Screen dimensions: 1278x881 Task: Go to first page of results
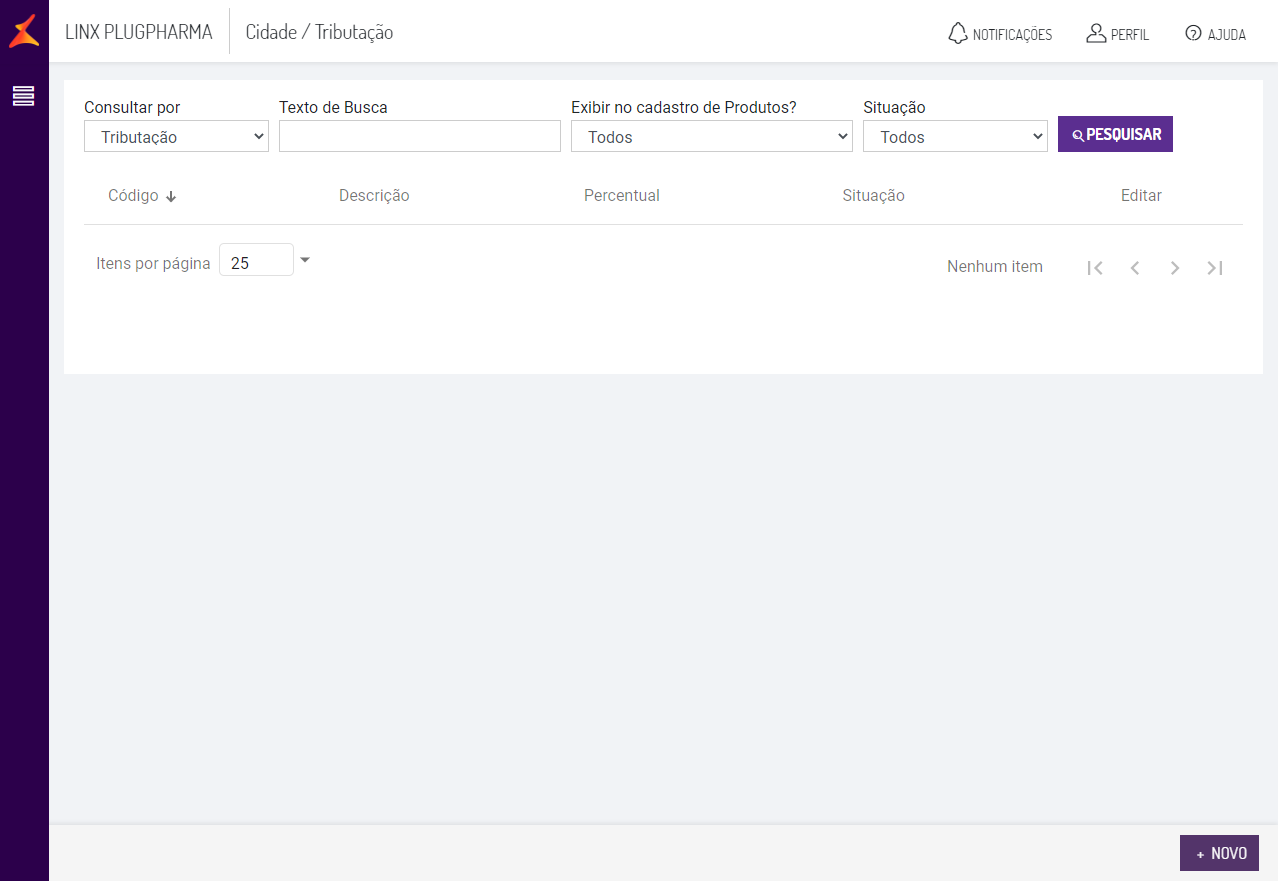click(1095, 268)
